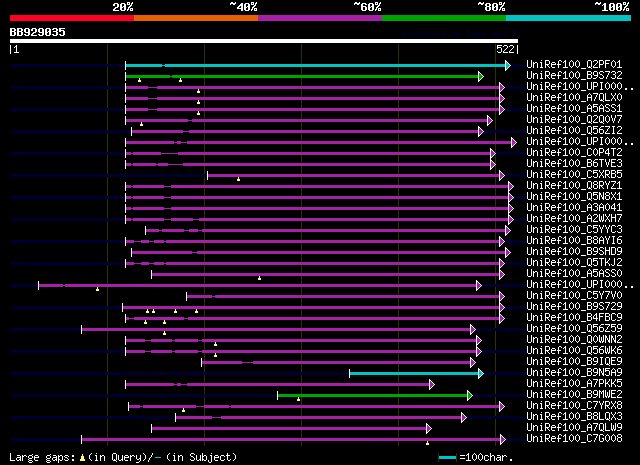Select the UniRef100_A2WXH7 label
The width and height of the screenshot is (640, 465).
[574, 219]
